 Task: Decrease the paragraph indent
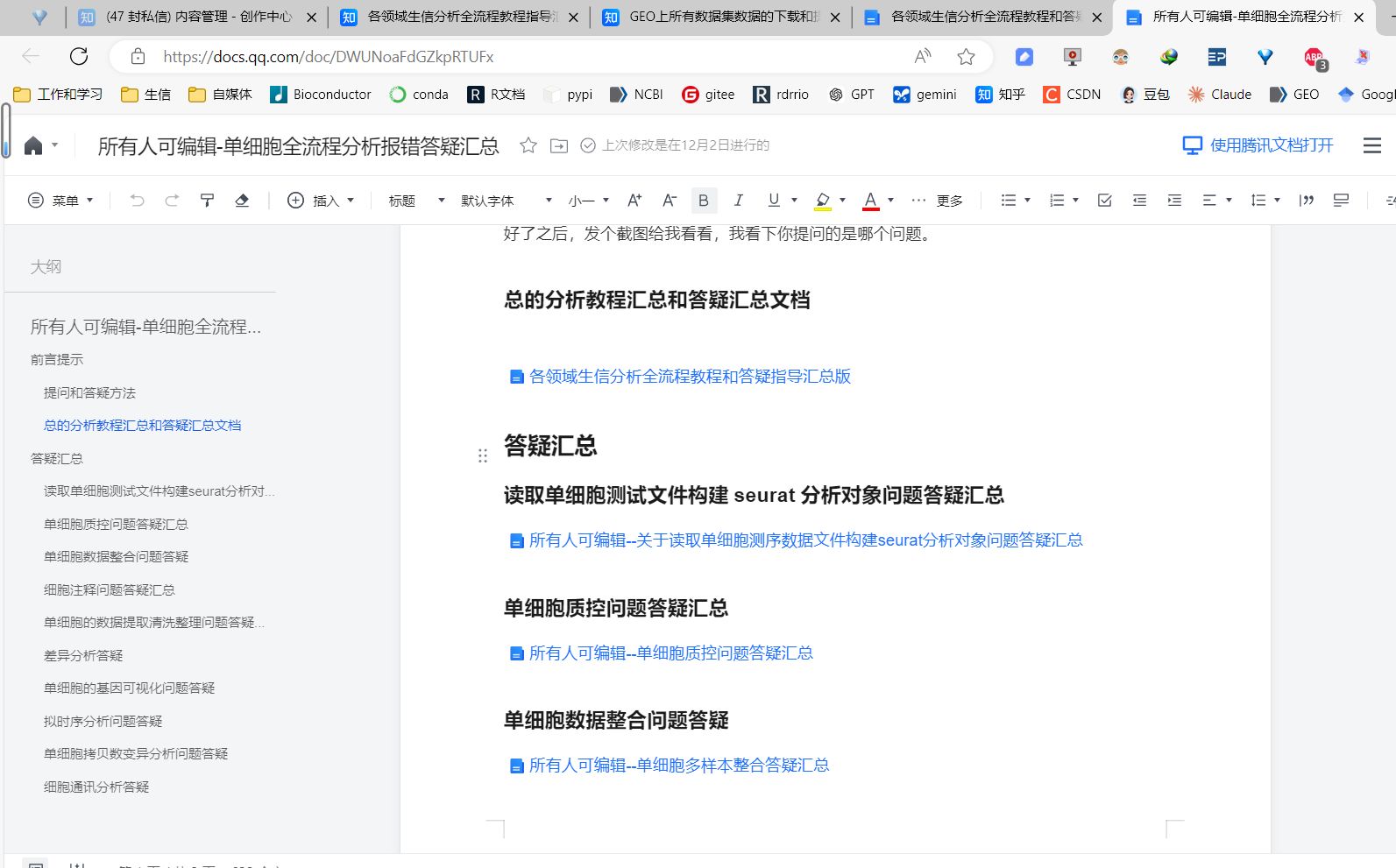[x=1139, y=201]
